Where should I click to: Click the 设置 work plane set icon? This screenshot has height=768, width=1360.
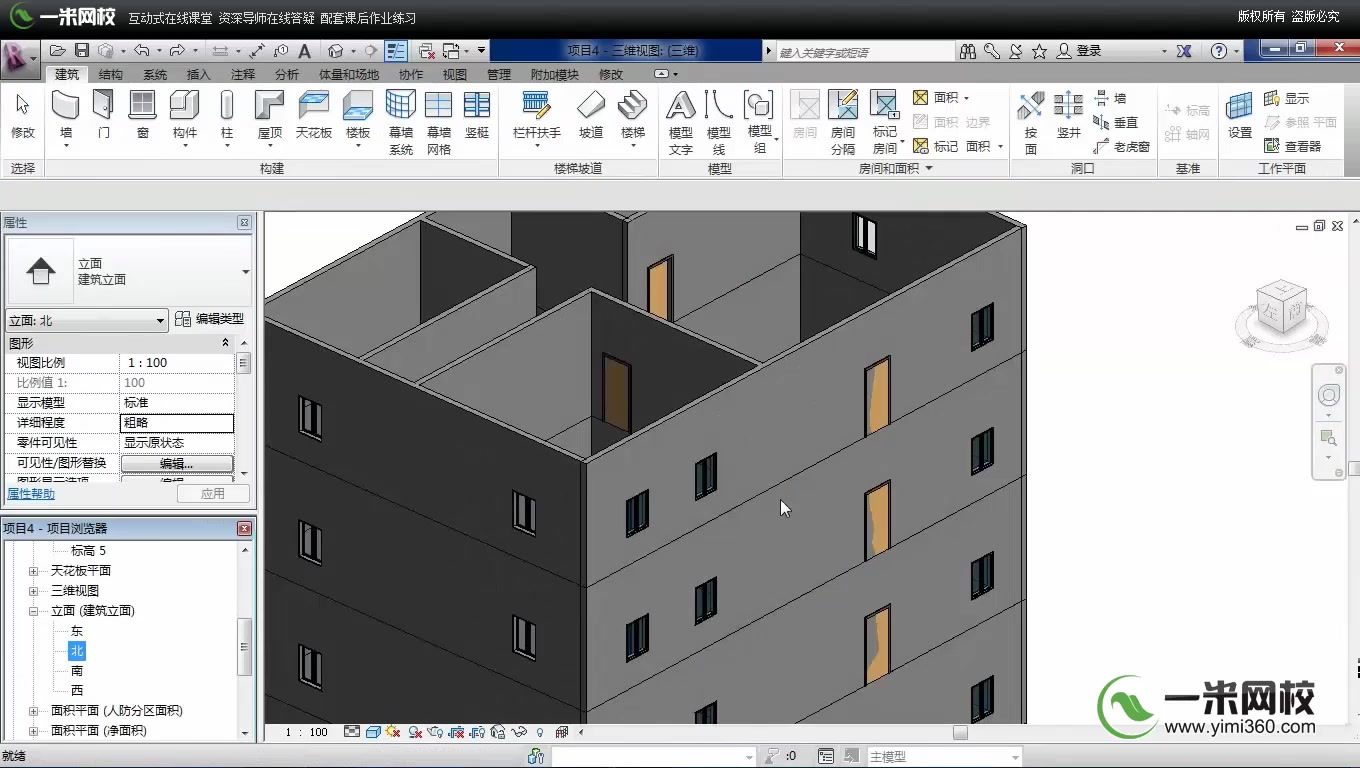tap(1240, 114)
